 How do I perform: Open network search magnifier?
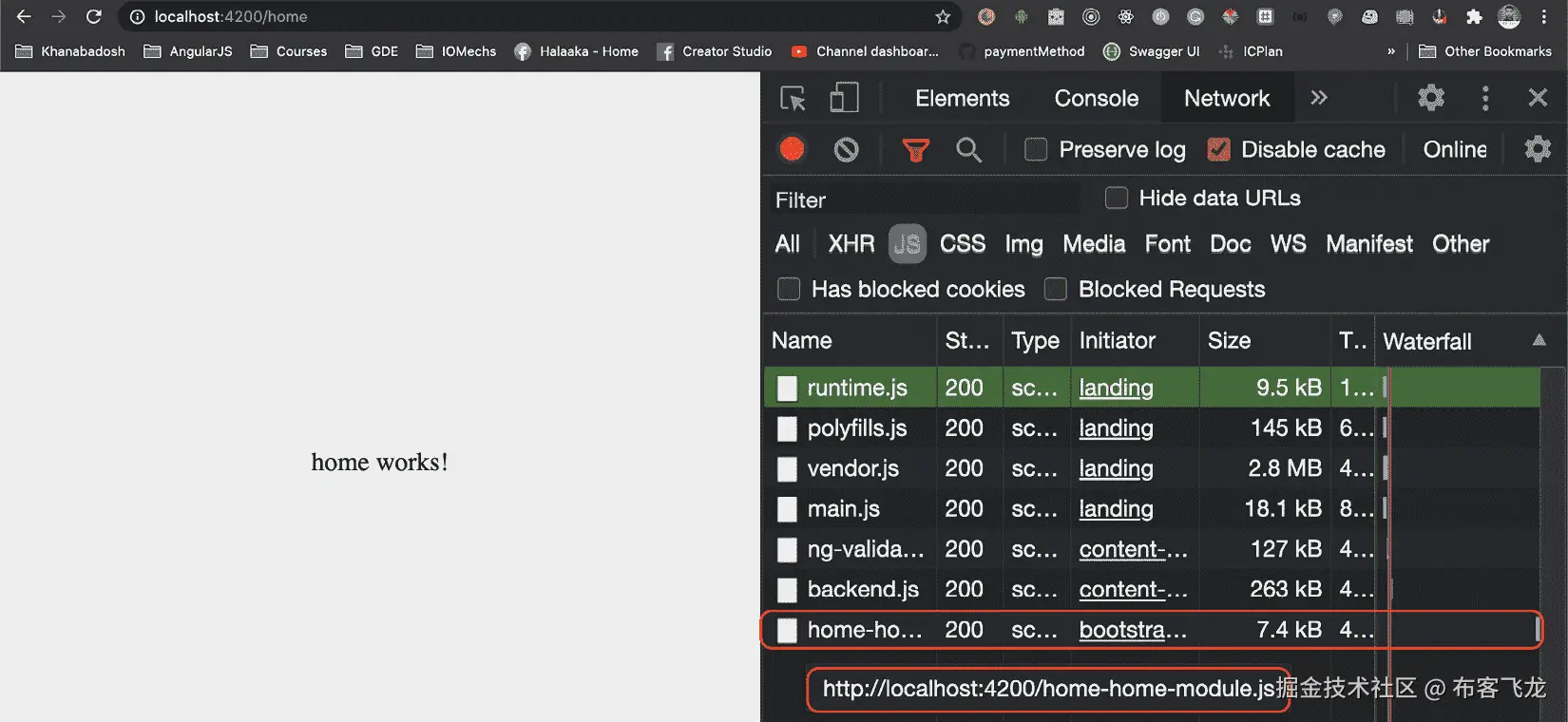click(968, 149)
